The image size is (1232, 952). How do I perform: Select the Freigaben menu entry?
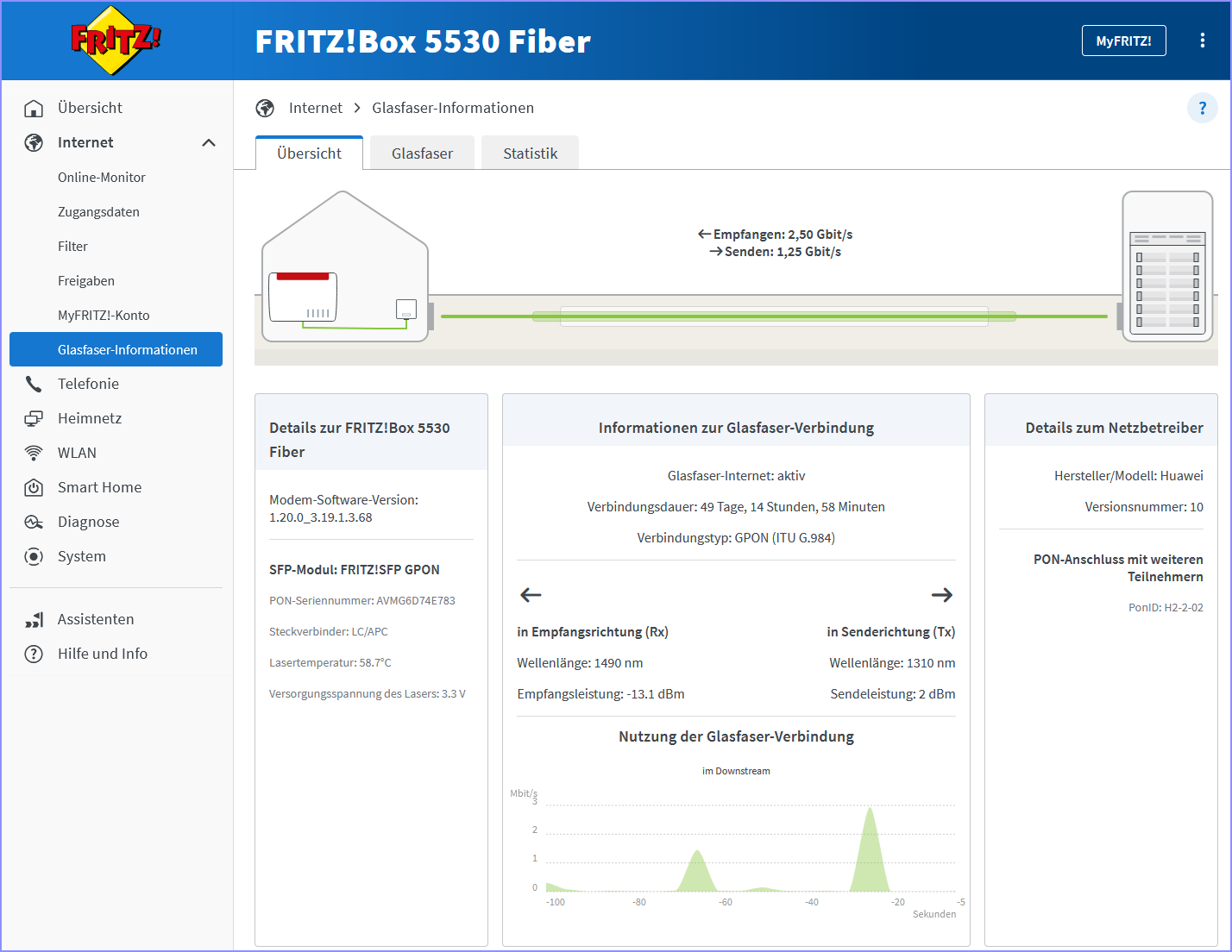tap(86, 280)
